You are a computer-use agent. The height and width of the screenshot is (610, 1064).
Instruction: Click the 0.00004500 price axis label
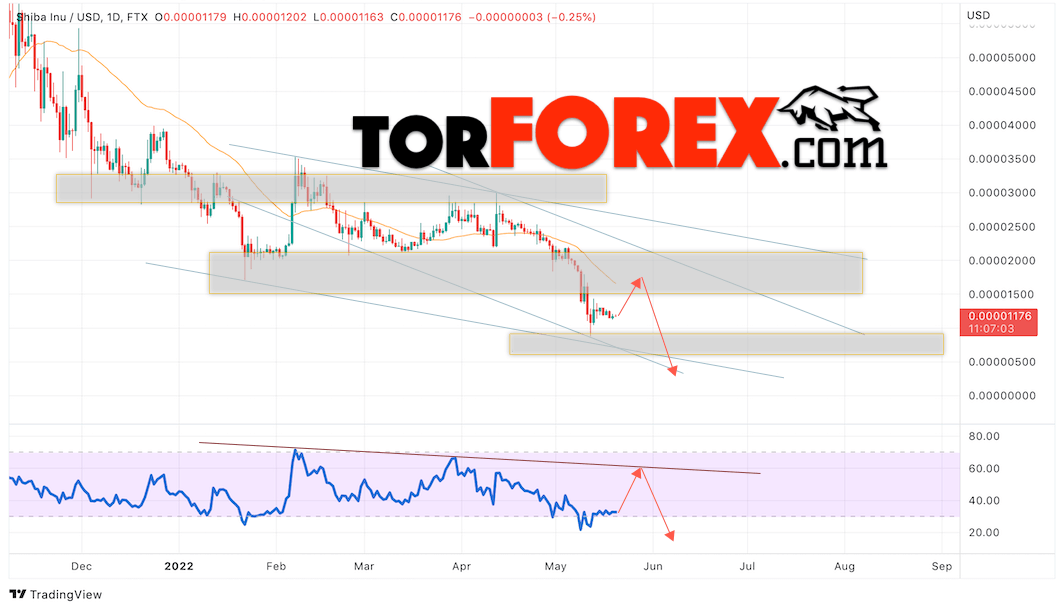click(1002, 92)
